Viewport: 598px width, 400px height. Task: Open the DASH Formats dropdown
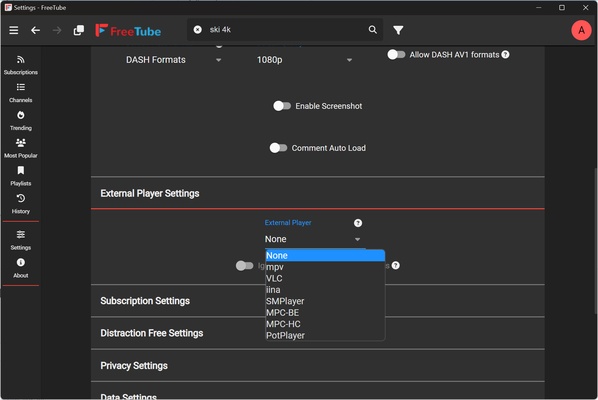[173, 60]
